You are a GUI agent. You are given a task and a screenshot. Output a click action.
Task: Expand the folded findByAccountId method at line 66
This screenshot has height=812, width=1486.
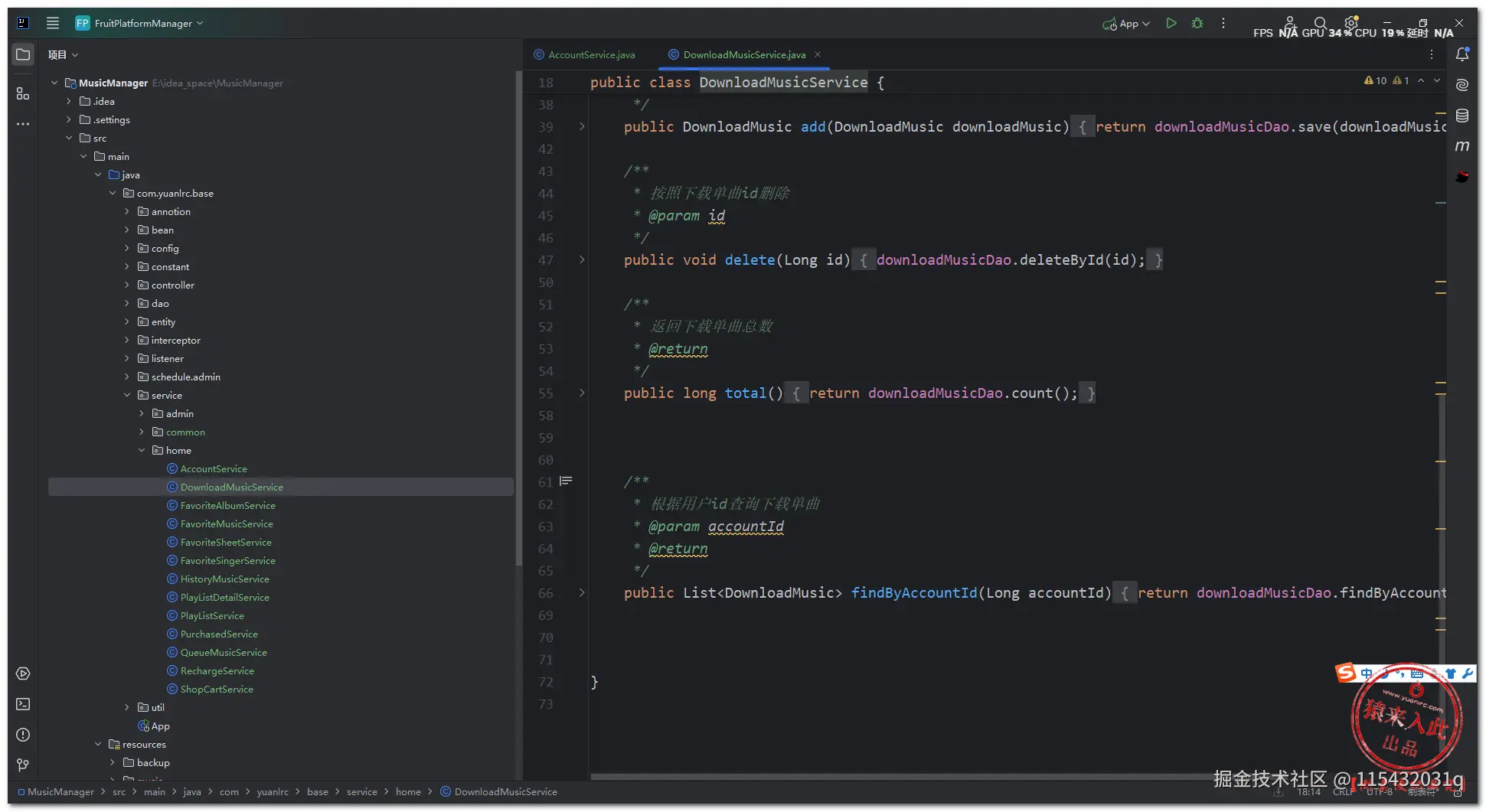(x=582, y=592)
